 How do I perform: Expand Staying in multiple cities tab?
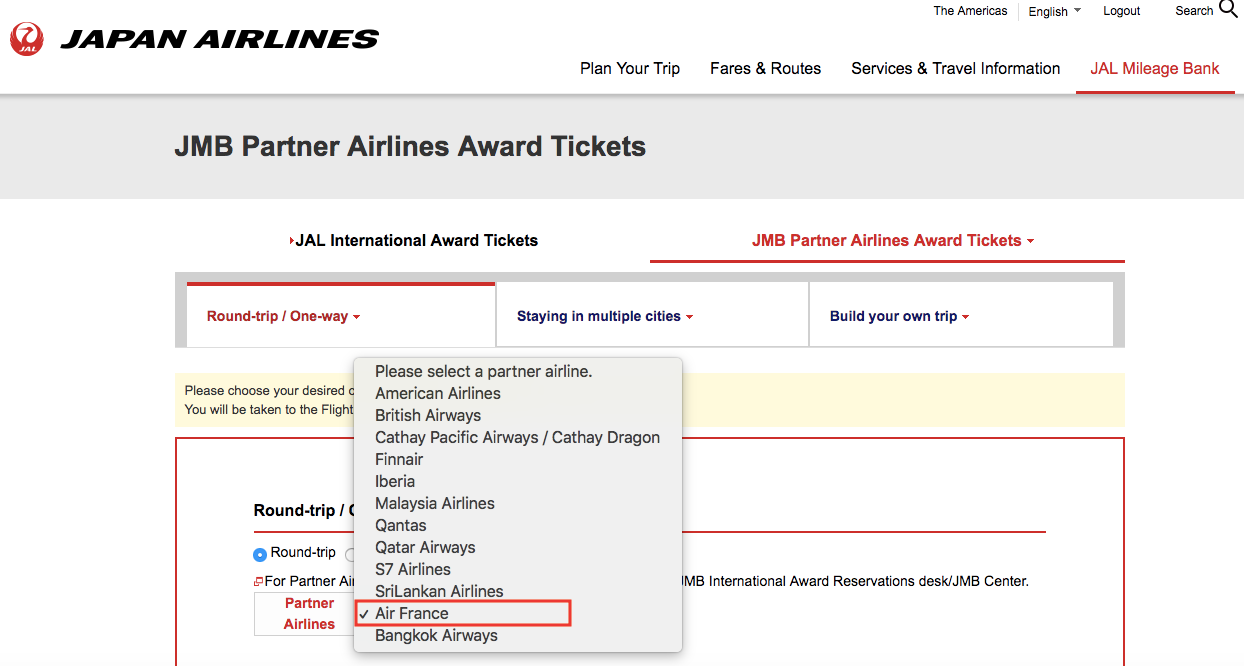click(604, 316)
